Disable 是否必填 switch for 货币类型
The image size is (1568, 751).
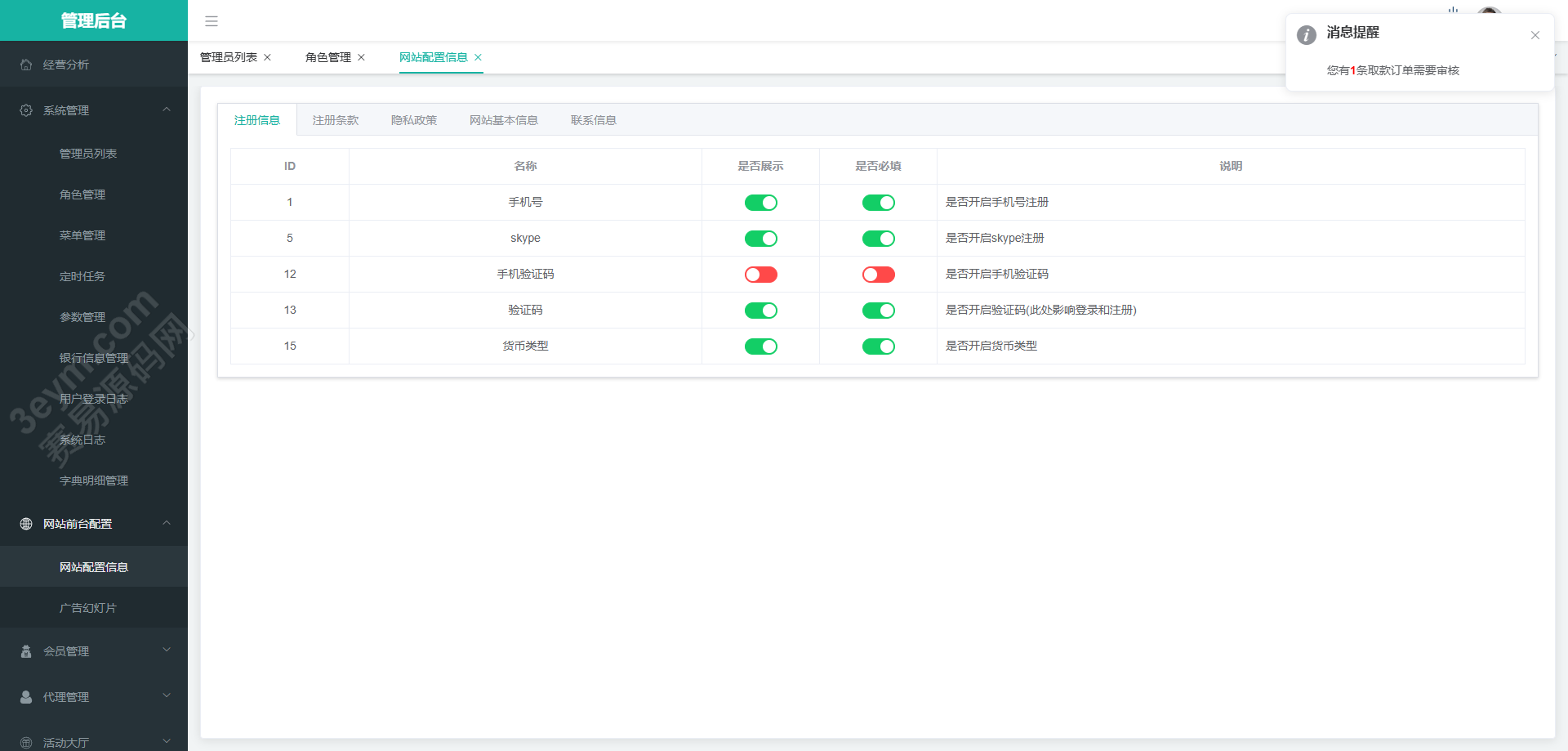coord(878,346)
